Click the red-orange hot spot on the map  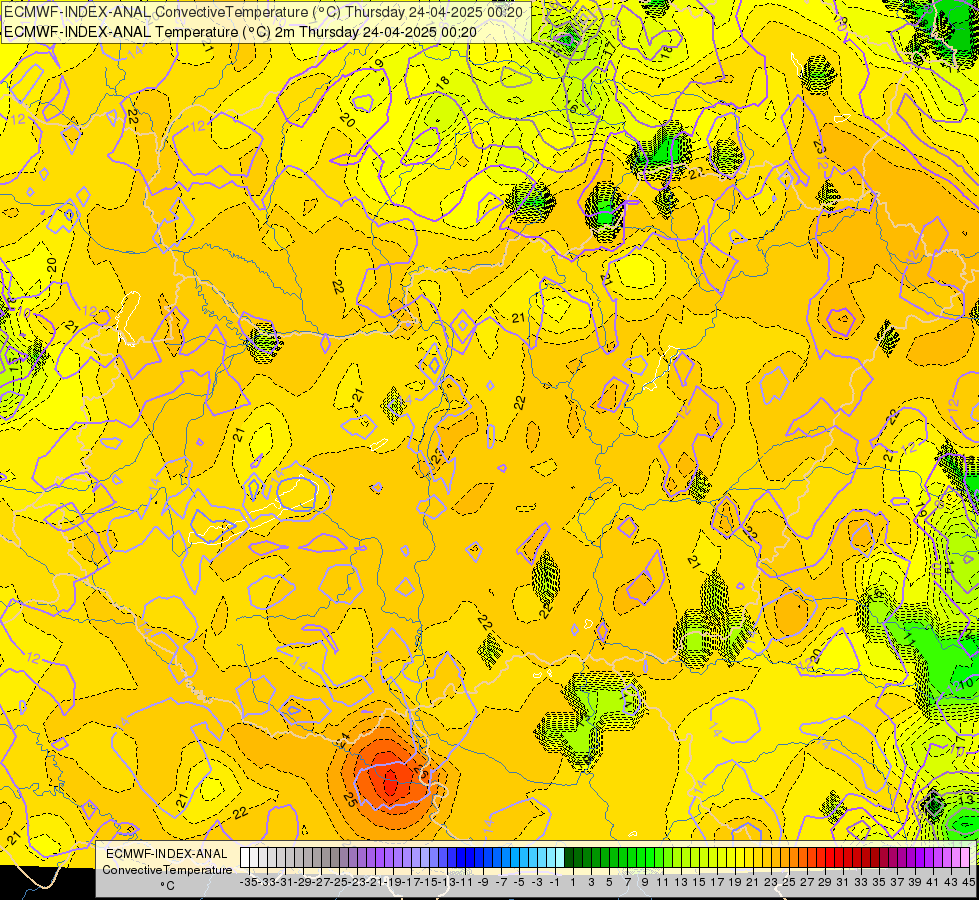390,779
